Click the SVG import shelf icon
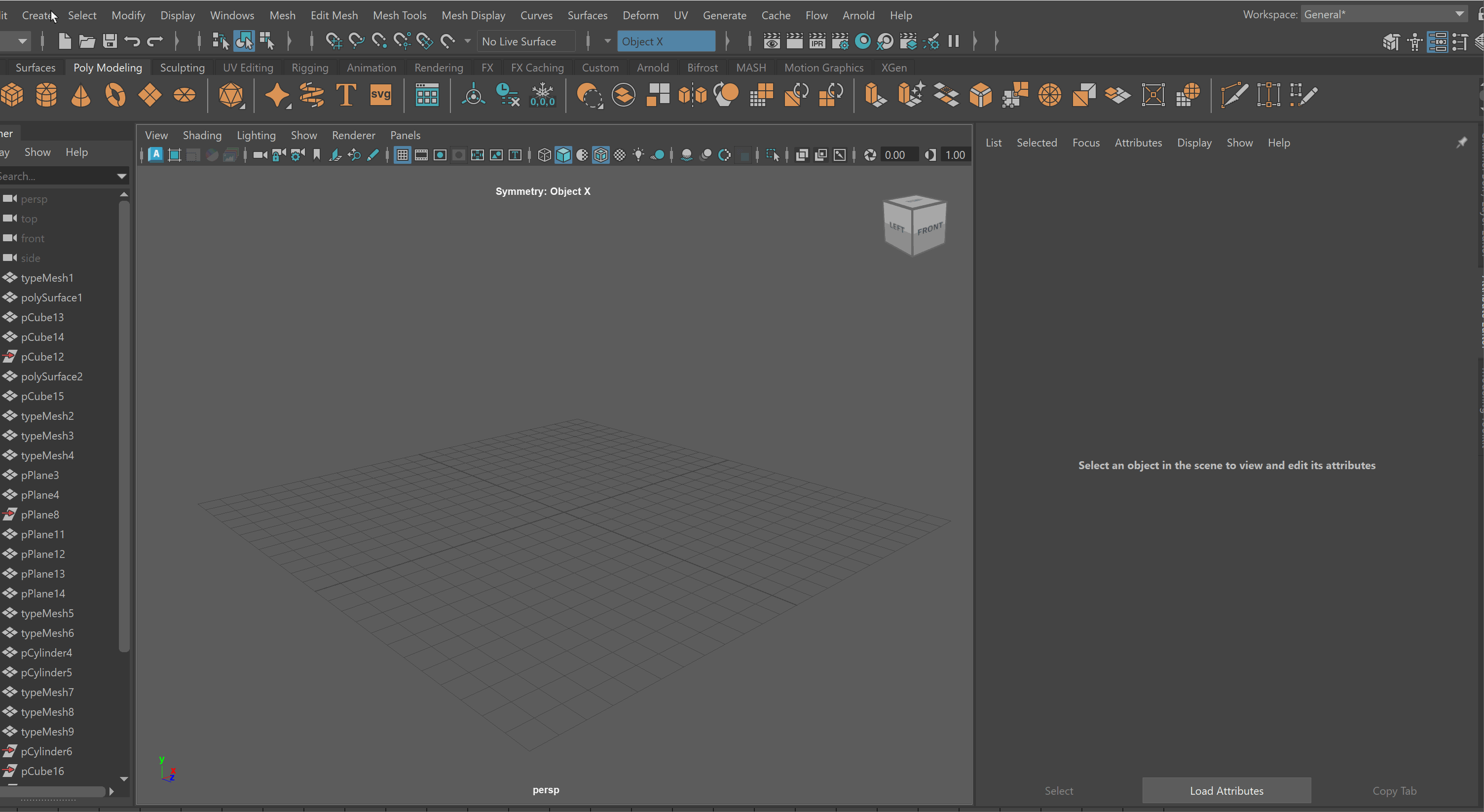The image size is (1484, 812). pyautogui.click(x=380, y=95)
